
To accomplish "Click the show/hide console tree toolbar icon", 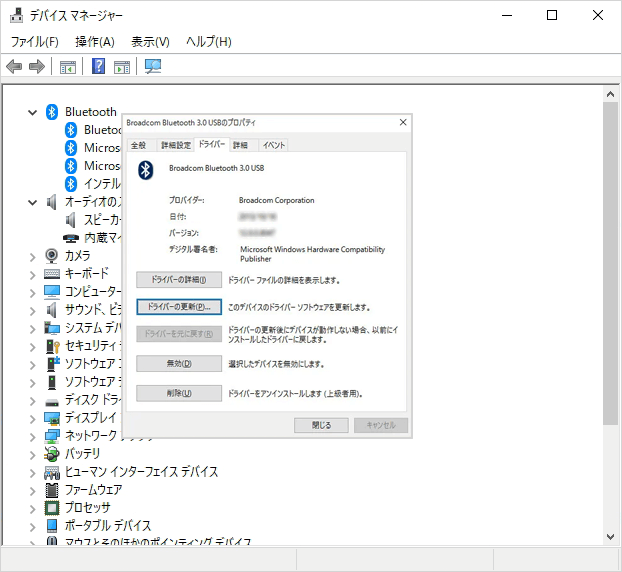I will [68, 67].
